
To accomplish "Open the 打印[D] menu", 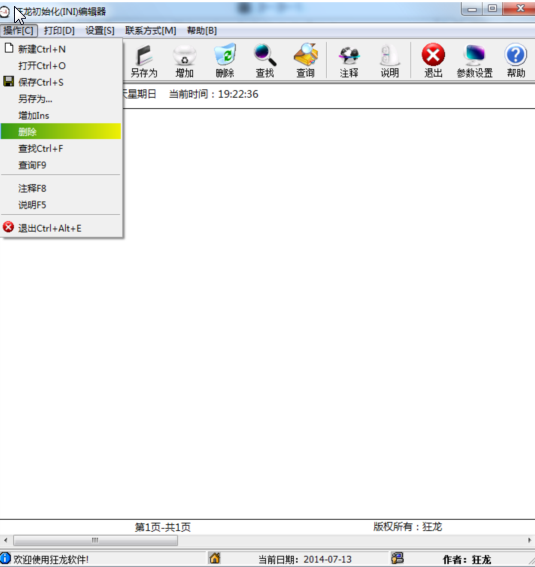I will coord(59,31).
